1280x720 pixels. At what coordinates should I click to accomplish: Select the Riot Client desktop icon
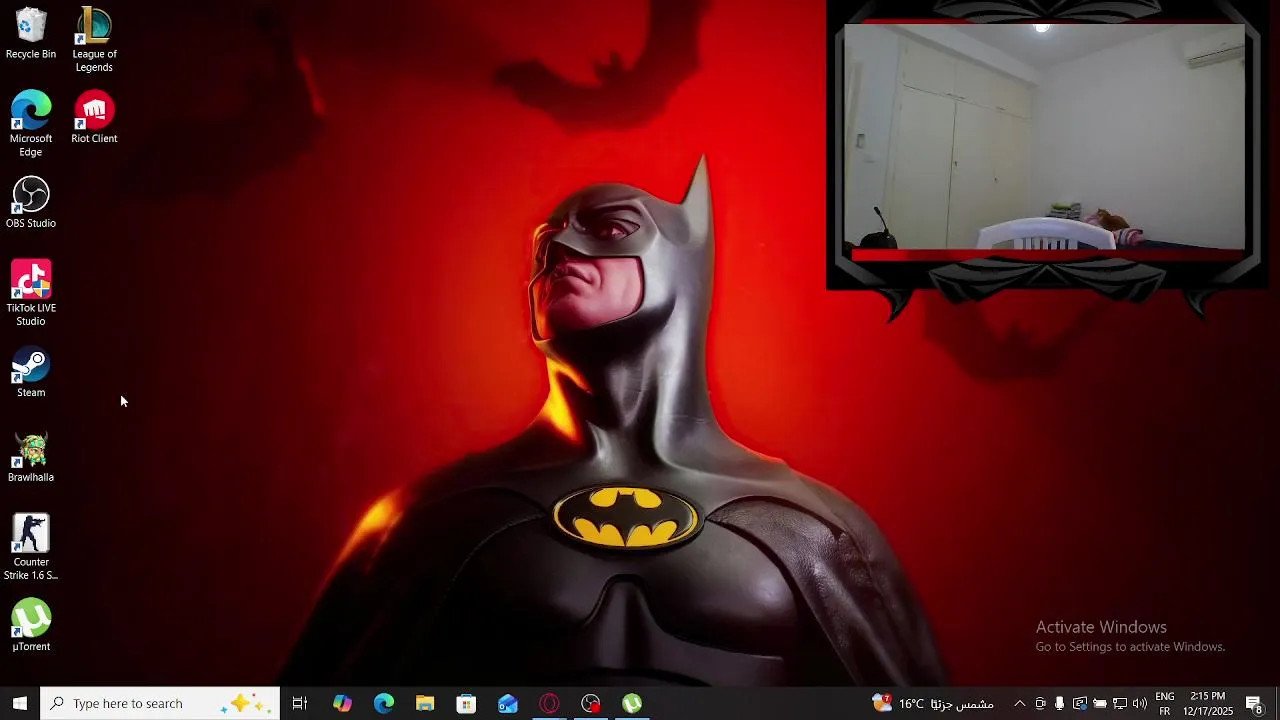pos(94,118)
